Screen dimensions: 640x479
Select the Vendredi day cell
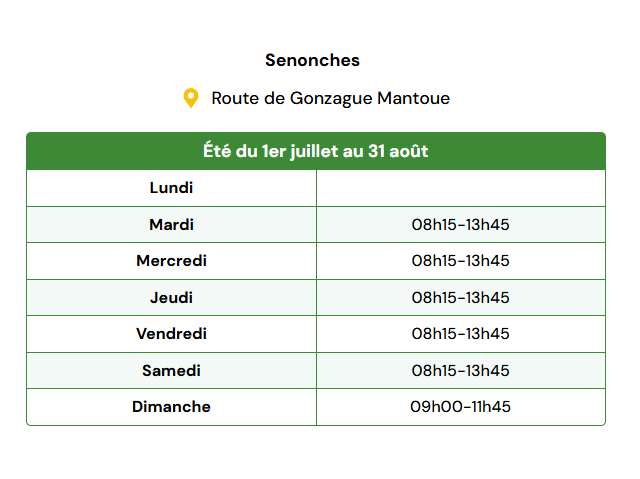(x=171, y=334)
